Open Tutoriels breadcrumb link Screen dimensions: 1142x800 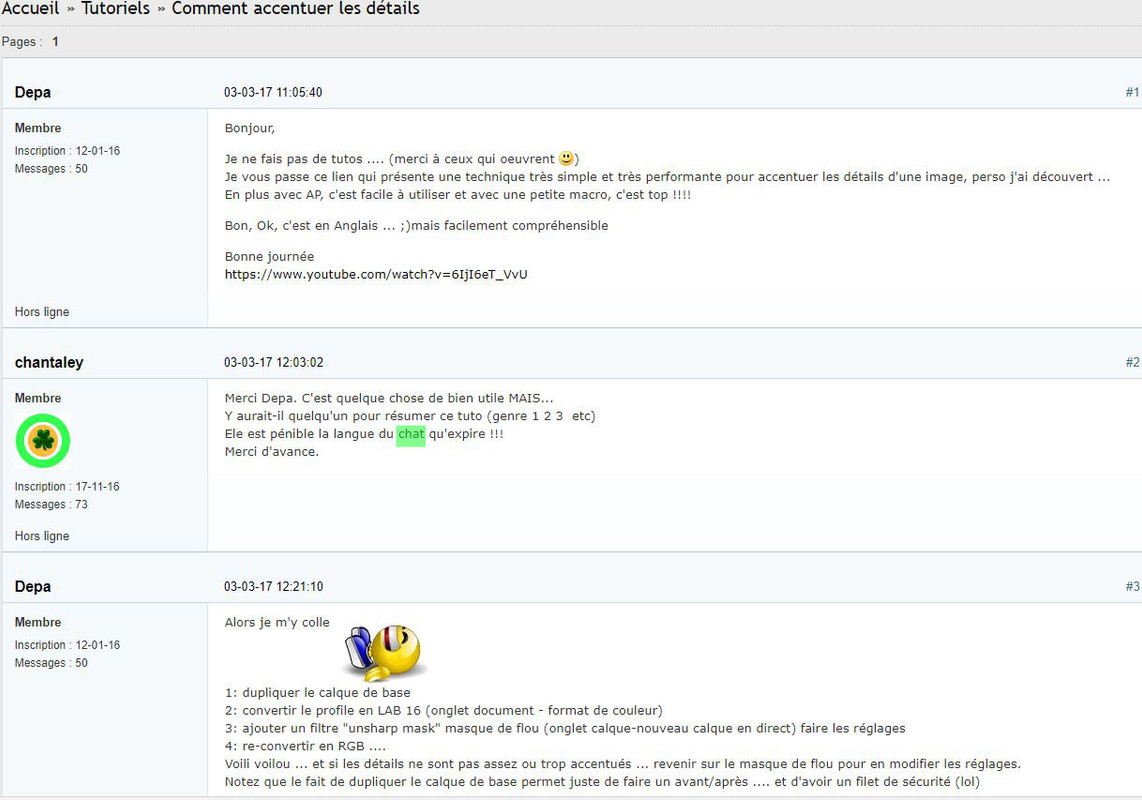click(115, 9)
